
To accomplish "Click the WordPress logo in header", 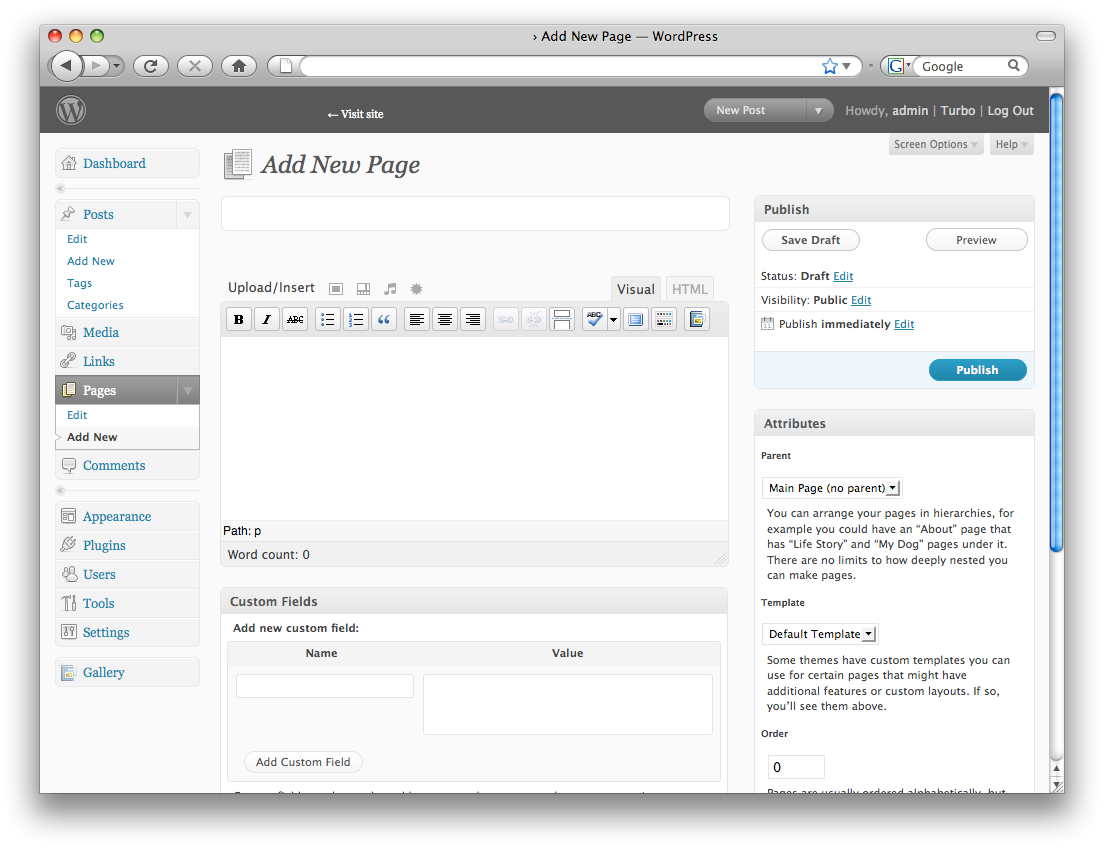I will [x=71, y=111].
